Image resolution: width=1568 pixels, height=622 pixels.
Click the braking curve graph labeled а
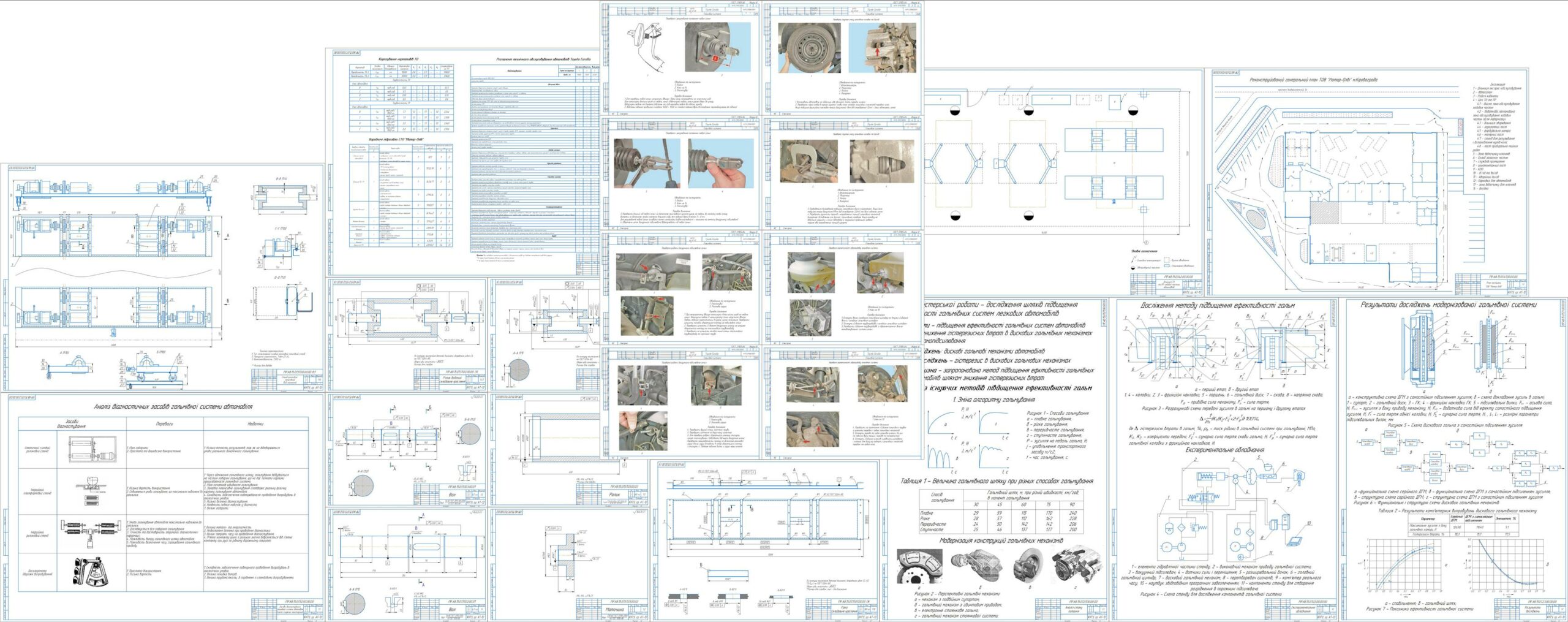pos(942,423)
